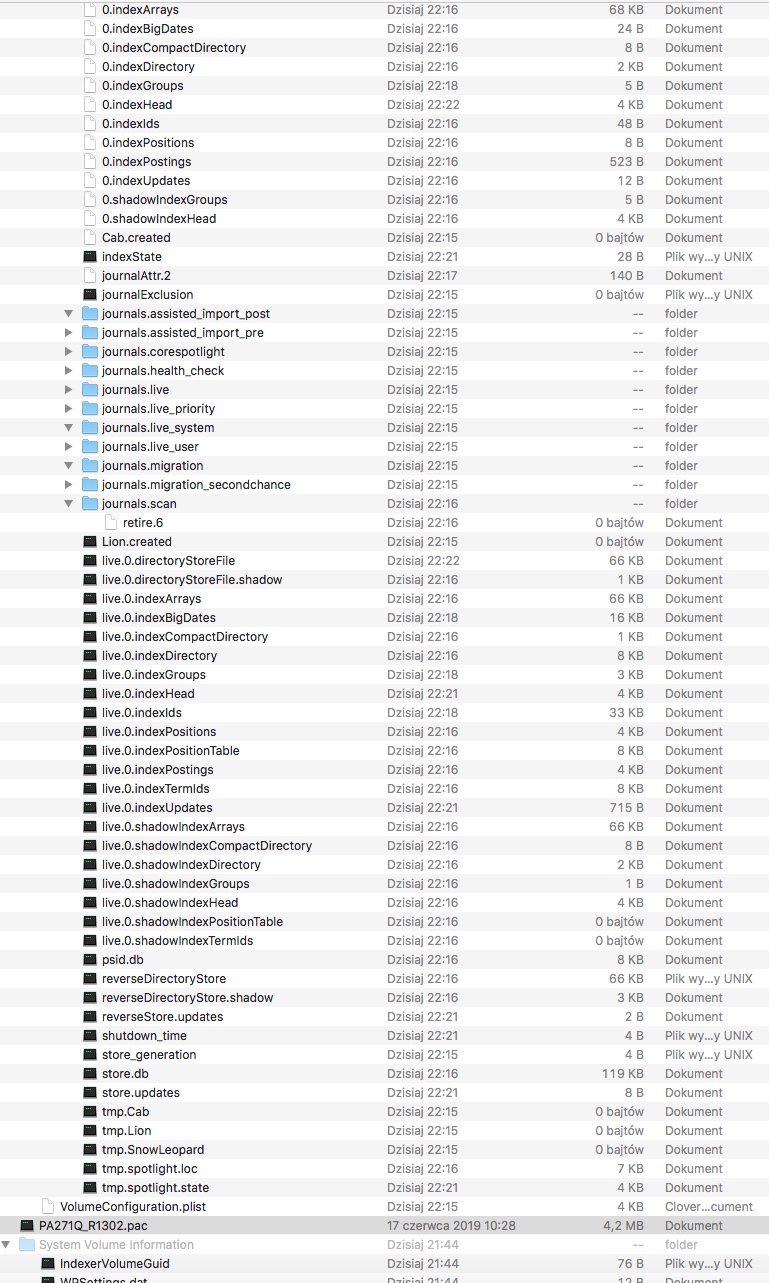Click the System Volume Information folder icon

tap(26, 1245)
